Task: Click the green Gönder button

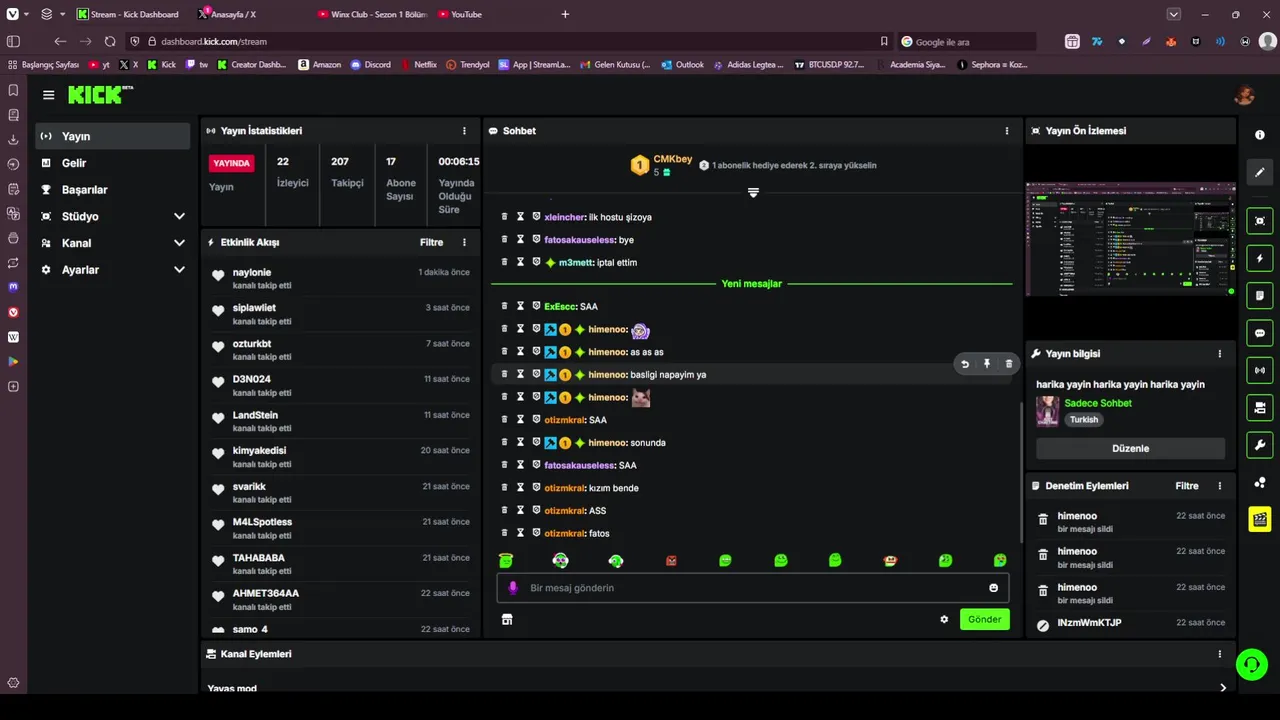Action: click(984, 619)
